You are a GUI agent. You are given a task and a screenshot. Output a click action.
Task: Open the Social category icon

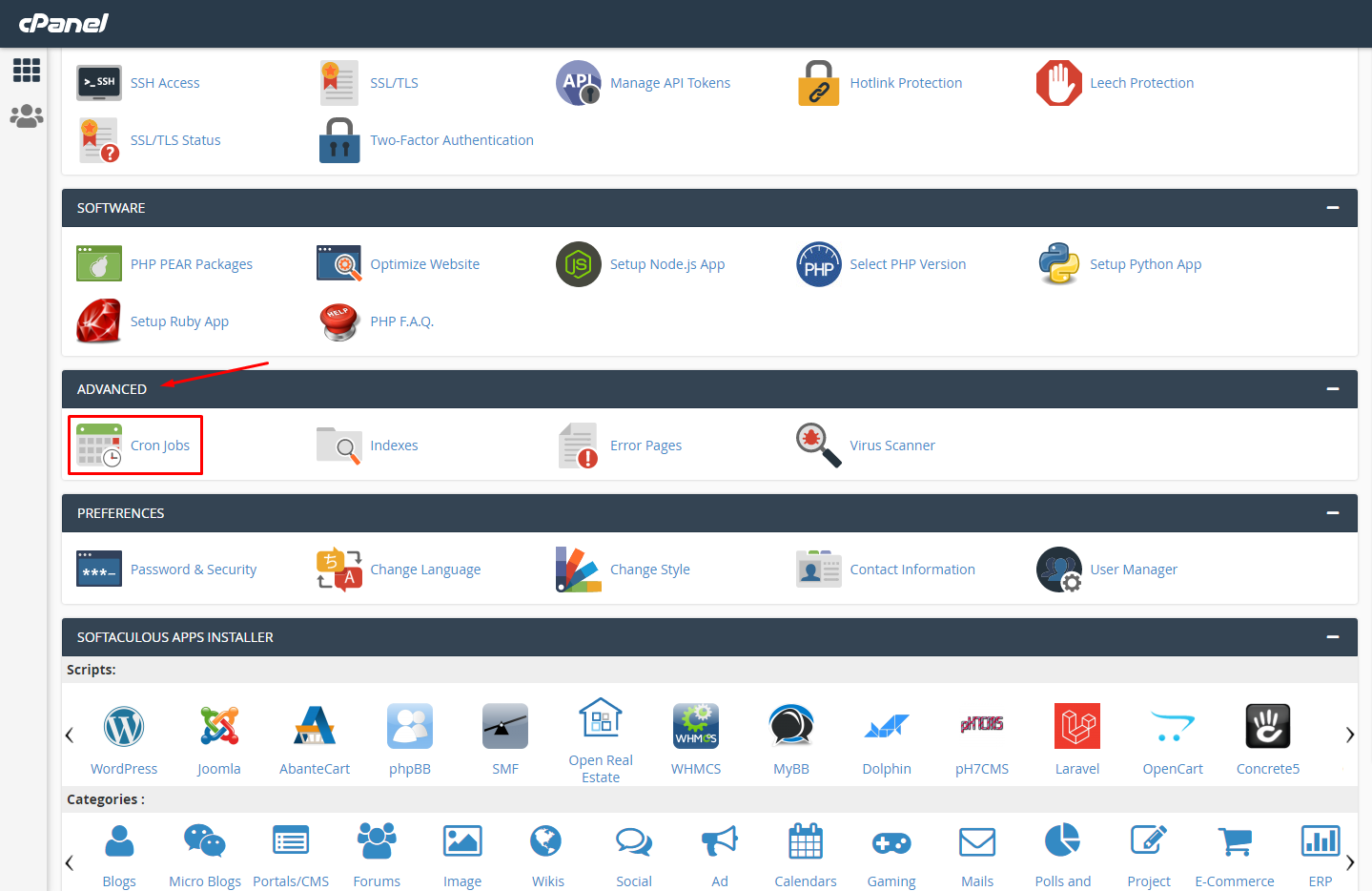click(x=634, y=841)
